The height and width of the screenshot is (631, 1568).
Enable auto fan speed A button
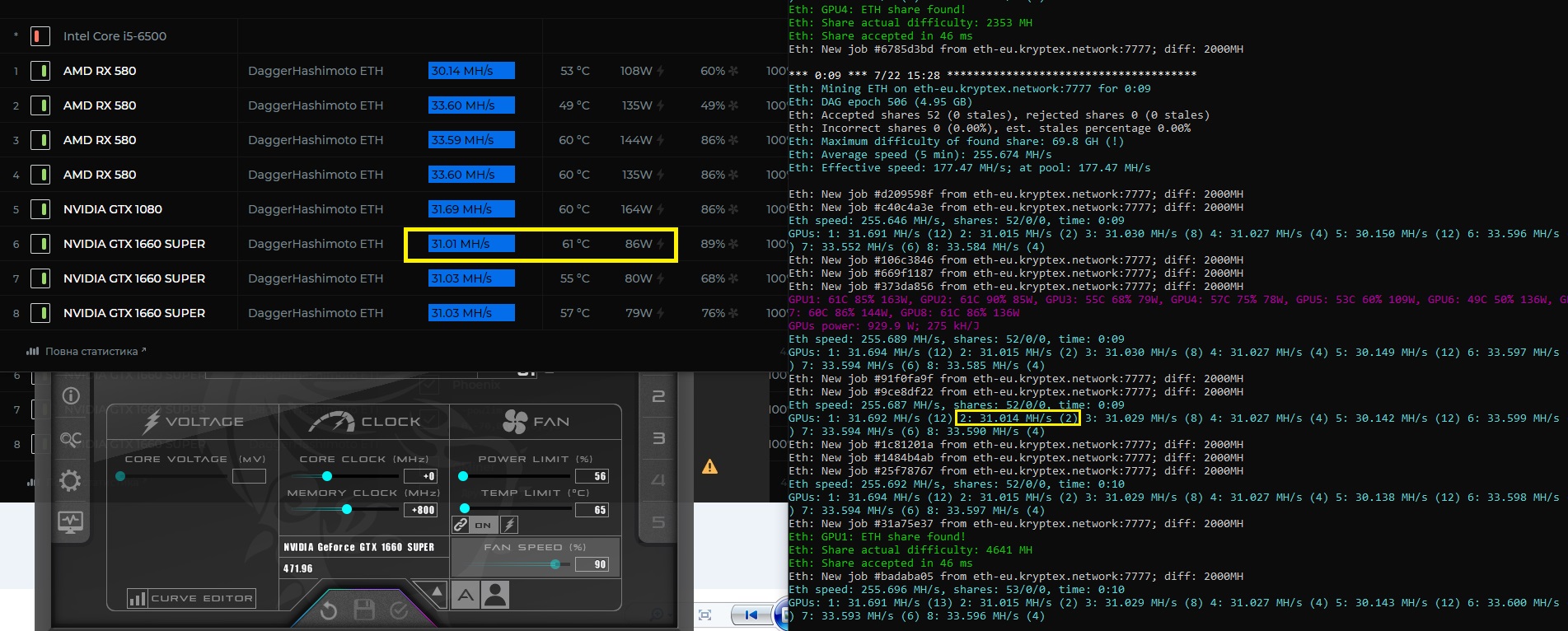pyautogui.click(x=466, y=595)
